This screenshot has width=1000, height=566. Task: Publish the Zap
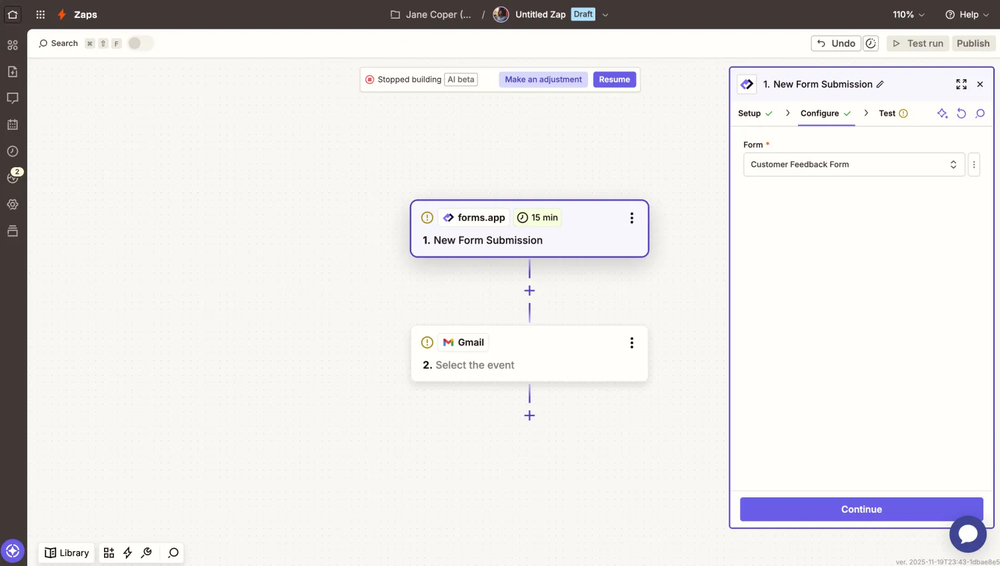click(x=973, y=43)
